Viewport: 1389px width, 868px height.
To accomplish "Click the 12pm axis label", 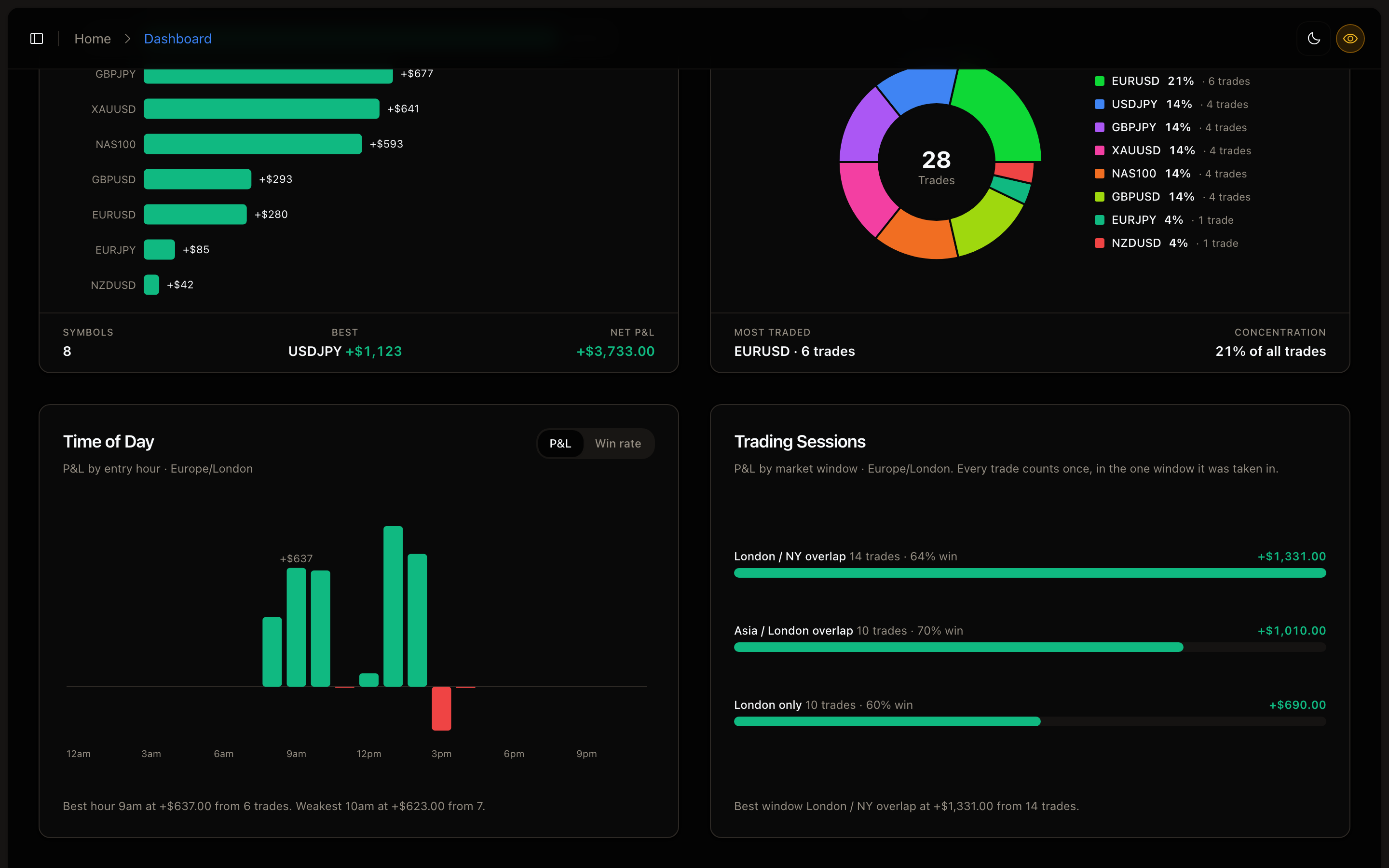I will coord(368,754).
